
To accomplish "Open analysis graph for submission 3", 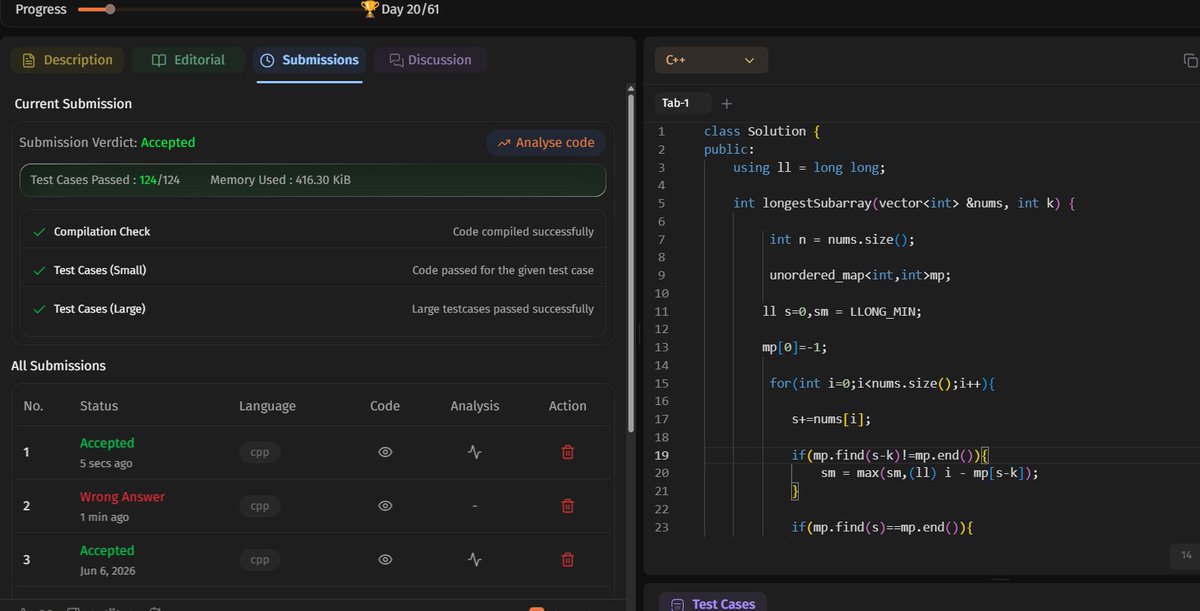I will [475, 560].
